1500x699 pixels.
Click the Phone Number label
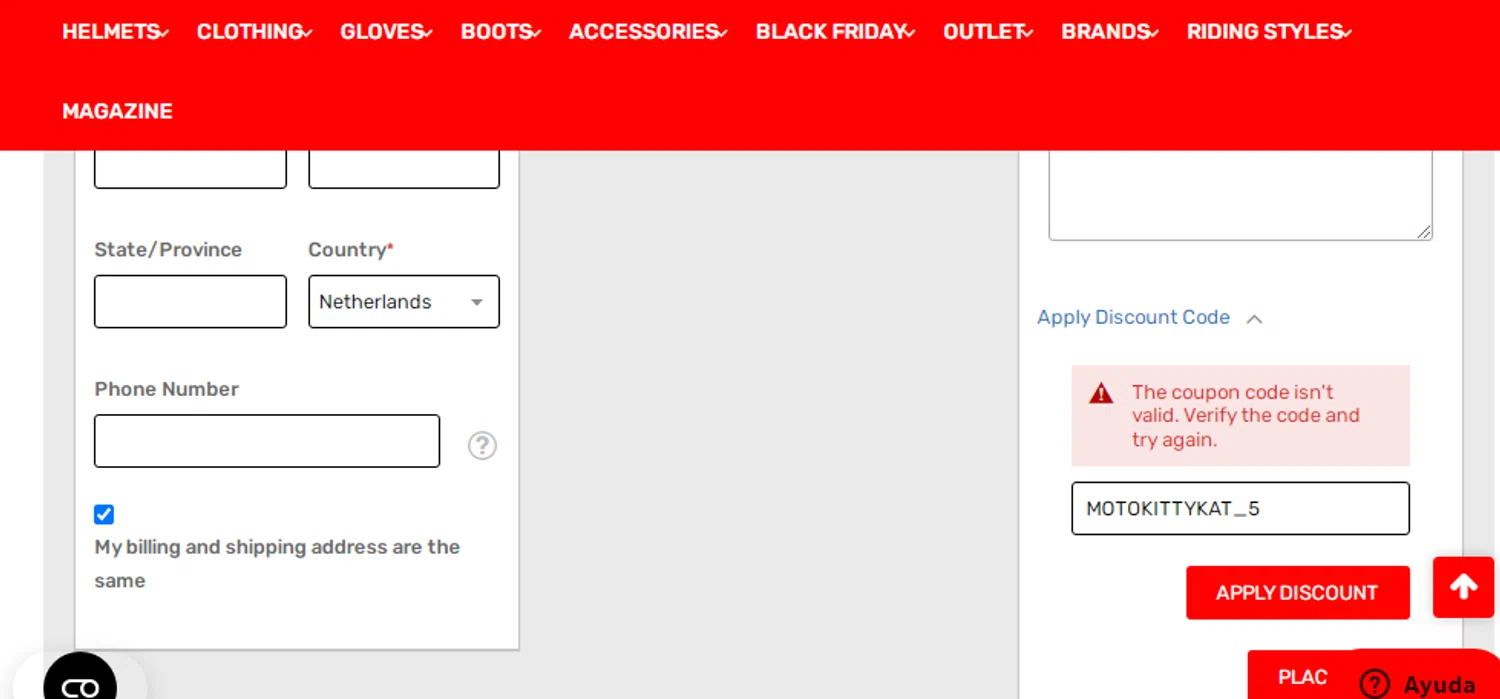click(x=166, y=389)
